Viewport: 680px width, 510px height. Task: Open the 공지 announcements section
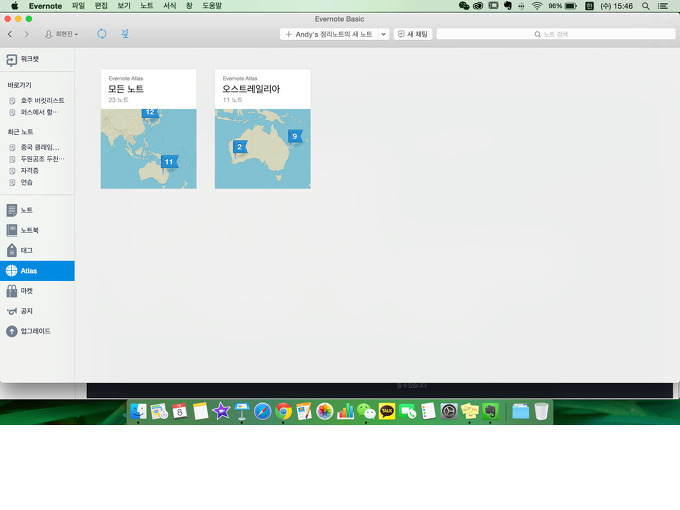37,311
